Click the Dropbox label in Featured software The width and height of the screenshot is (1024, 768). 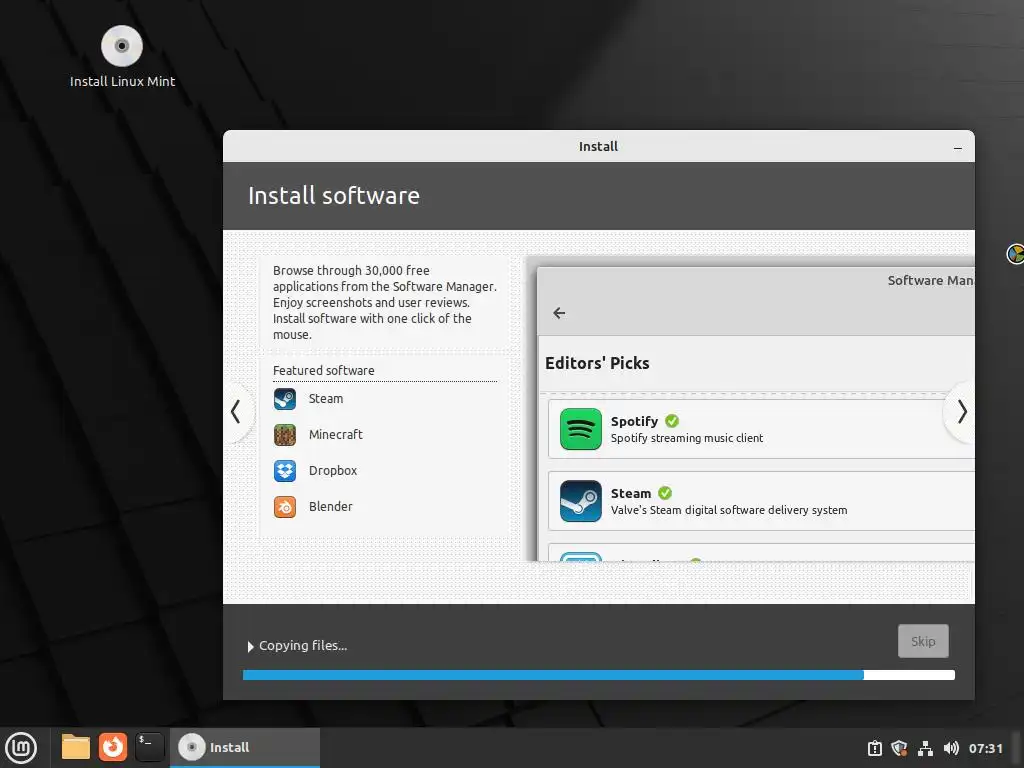[333, 471]
